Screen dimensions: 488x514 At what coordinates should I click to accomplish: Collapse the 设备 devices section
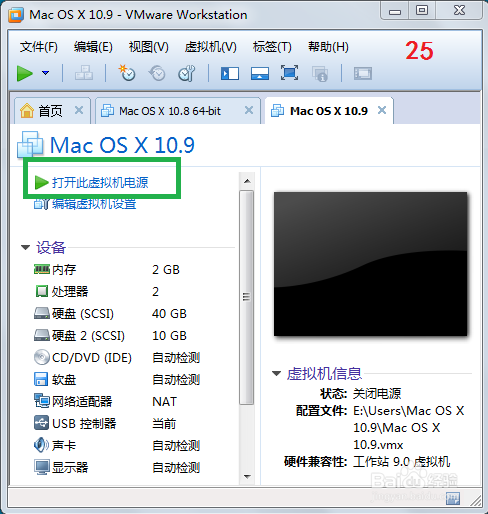[x=25, y=247]
